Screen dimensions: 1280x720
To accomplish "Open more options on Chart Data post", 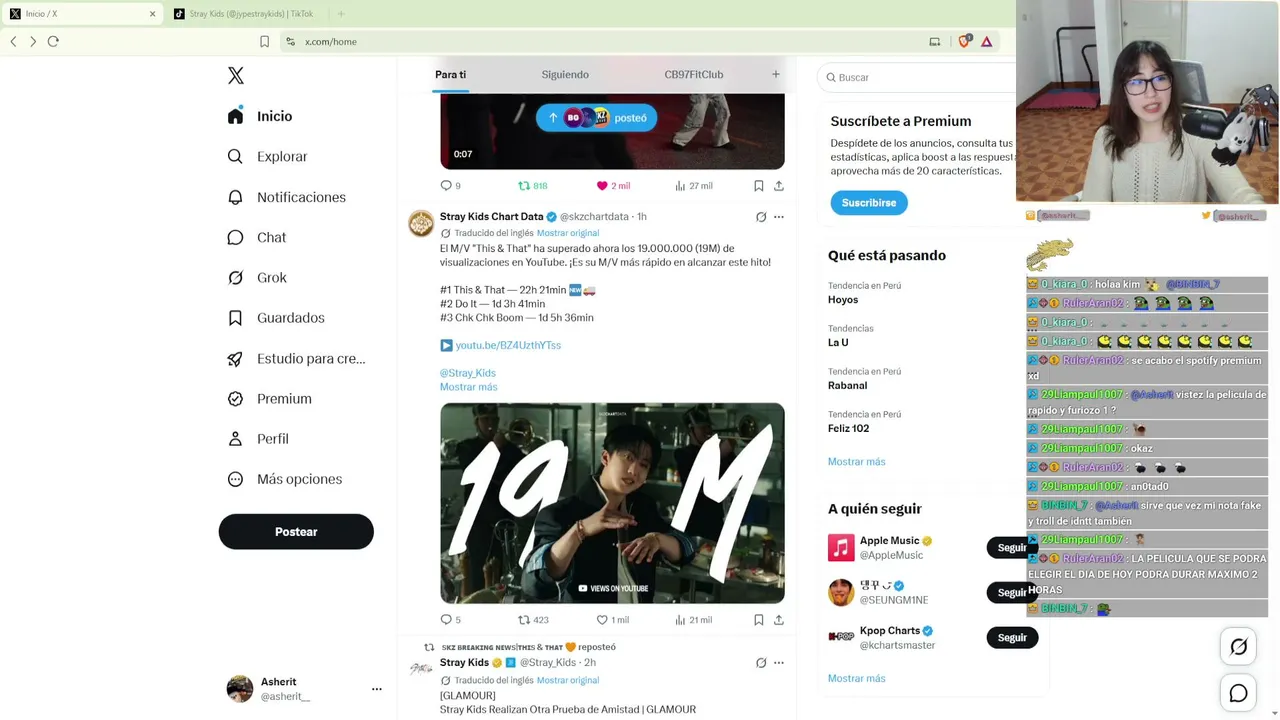I will tap(779, 217).
